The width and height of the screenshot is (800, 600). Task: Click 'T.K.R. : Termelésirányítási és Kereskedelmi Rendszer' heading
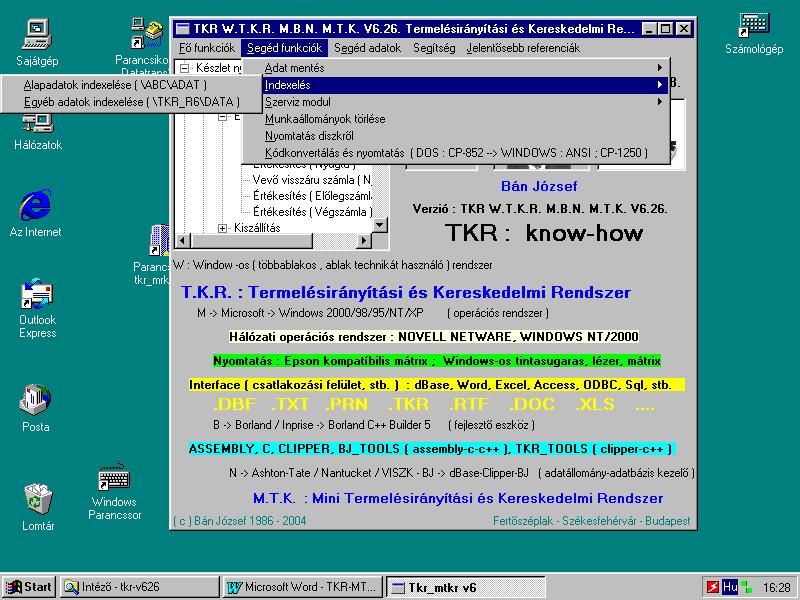406,292
